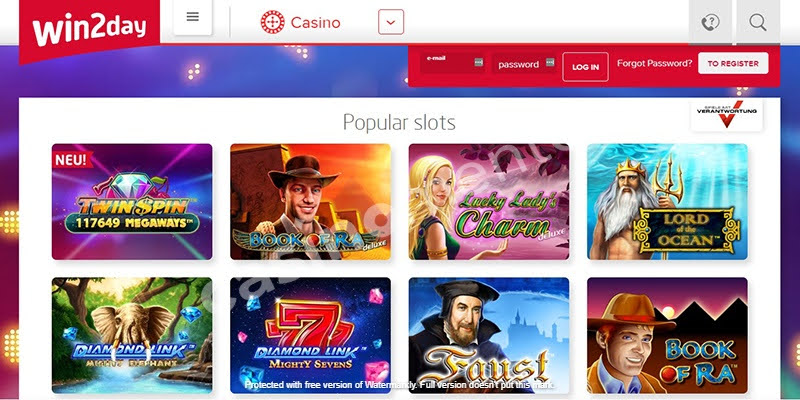
Task: Click the e-mail field autofill icon
Action: coord(479,62)
